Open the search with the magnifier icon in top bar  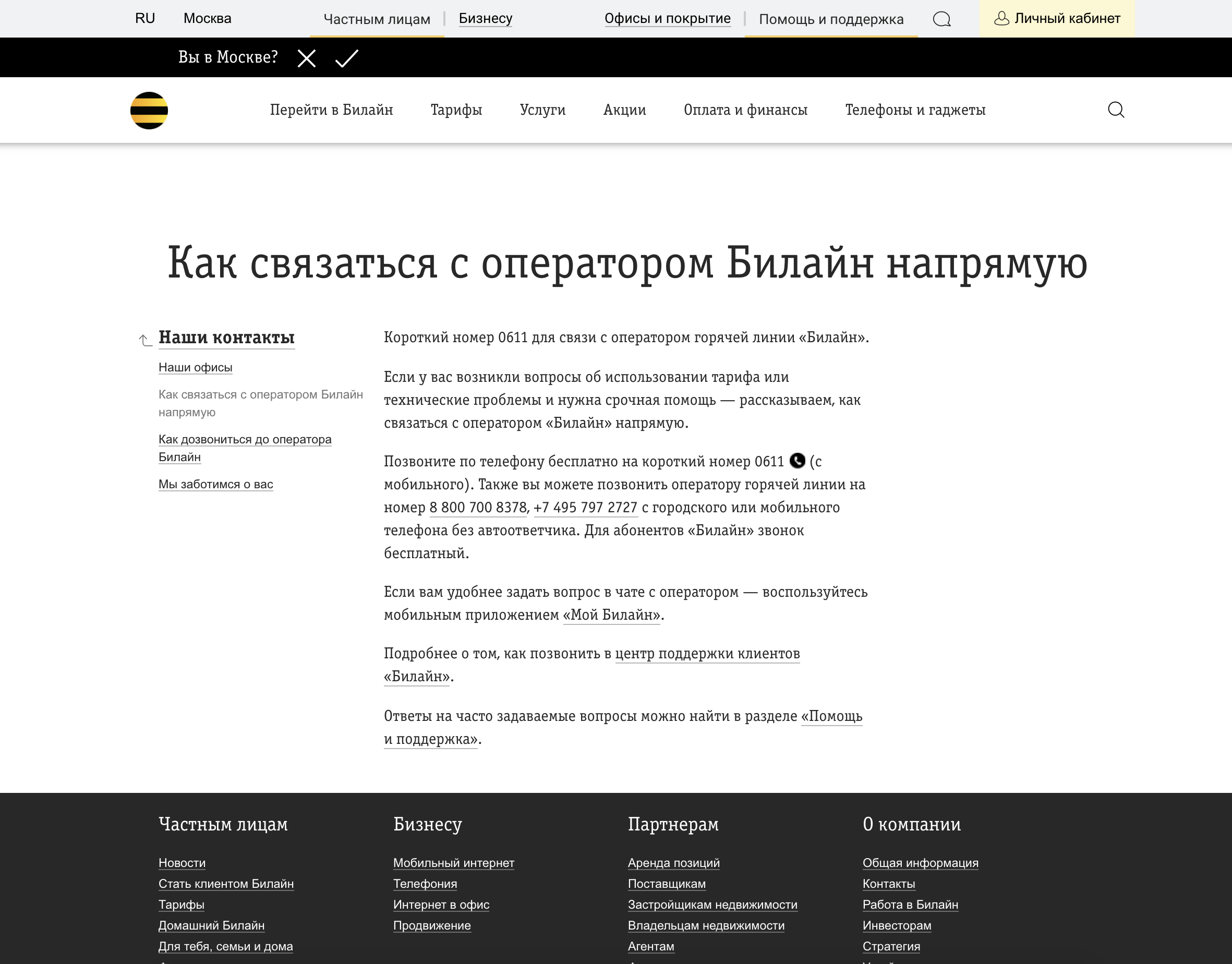941,19
